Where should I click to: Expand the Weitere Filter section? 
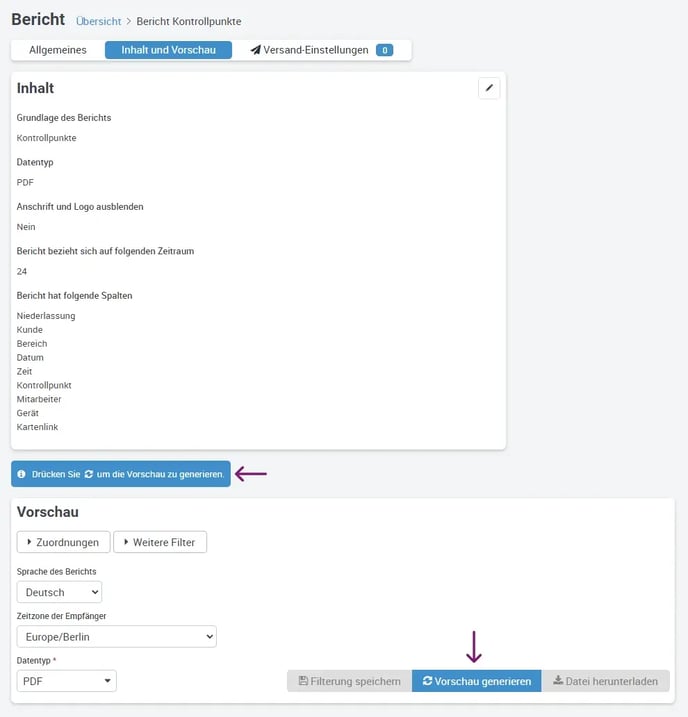coord(160,542)
